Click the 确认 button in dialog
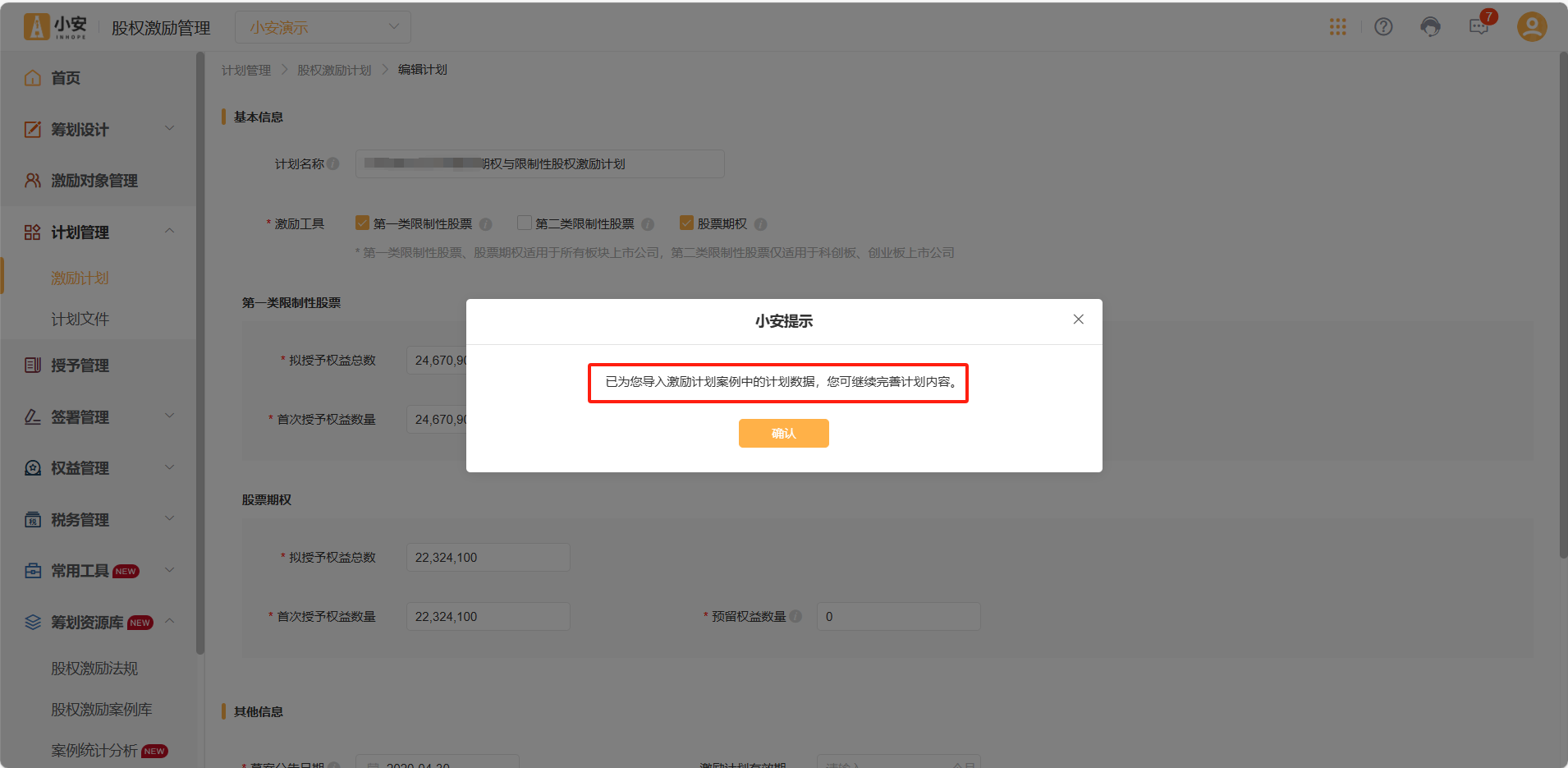The image size is (1568, 768). click(784, 433)
